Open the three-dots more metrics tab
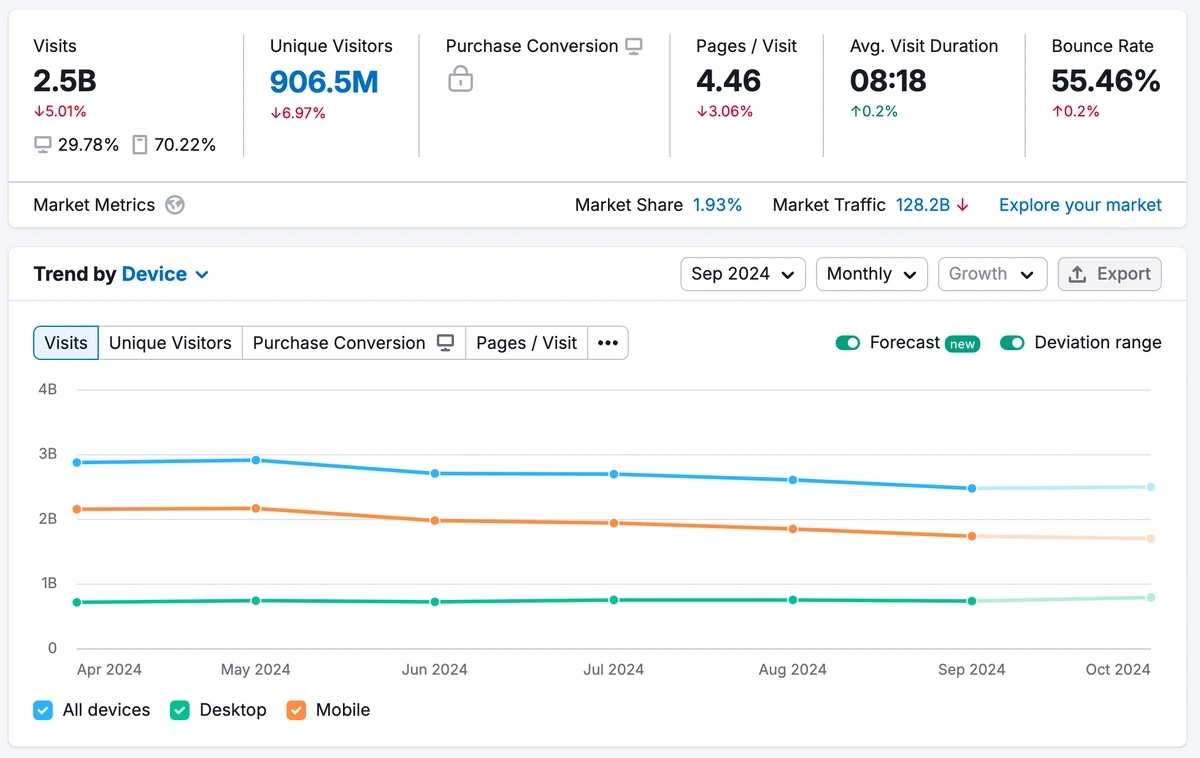 608,343
